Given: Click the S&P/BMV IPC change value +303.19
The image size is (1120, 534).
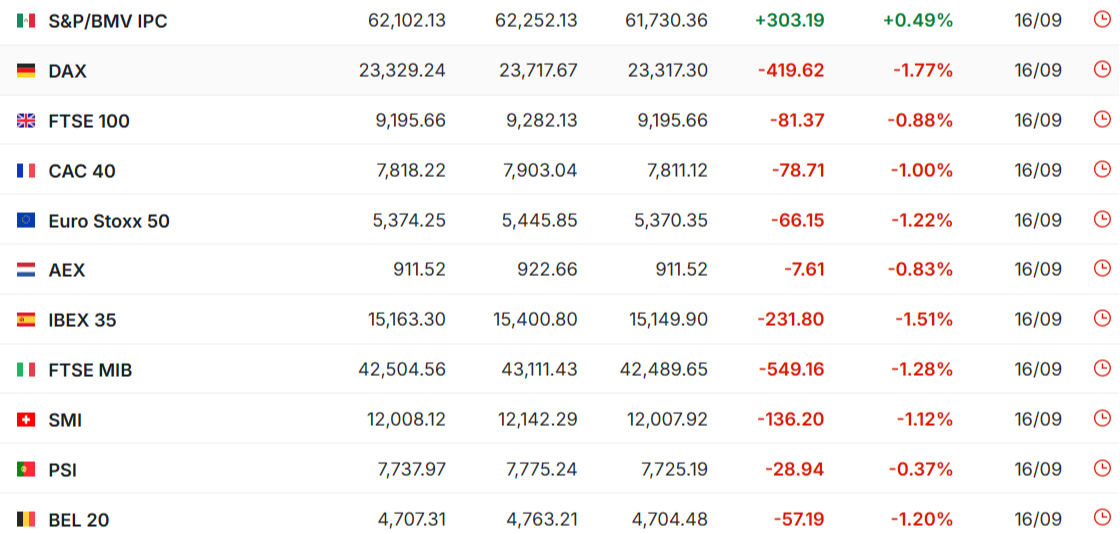Looking at the screenshot, I should [789, 21].
